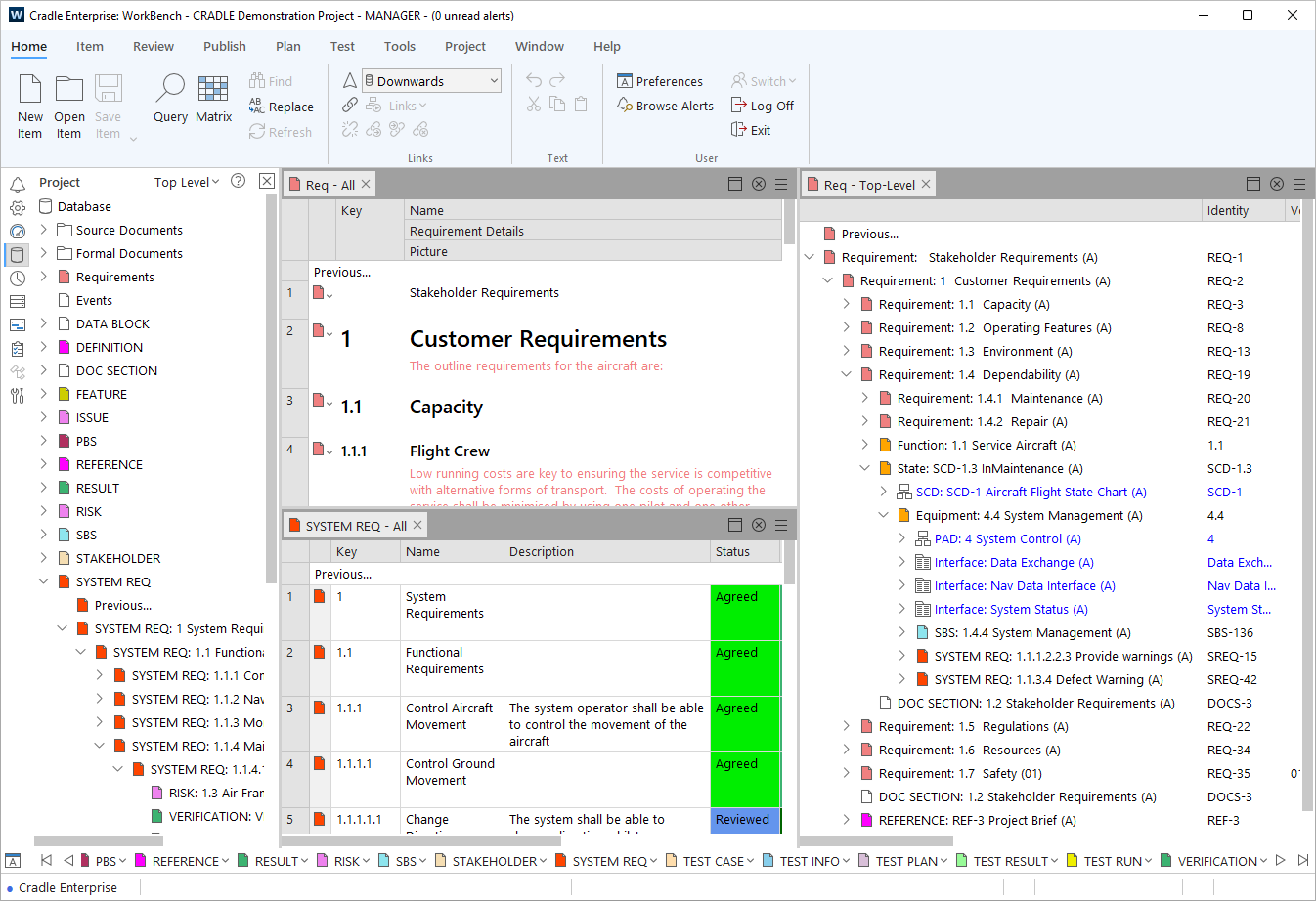The height and width of the screenshot is (901, 1316).
Task: Open the Matrix tool
Action: (x=213, y=99)
